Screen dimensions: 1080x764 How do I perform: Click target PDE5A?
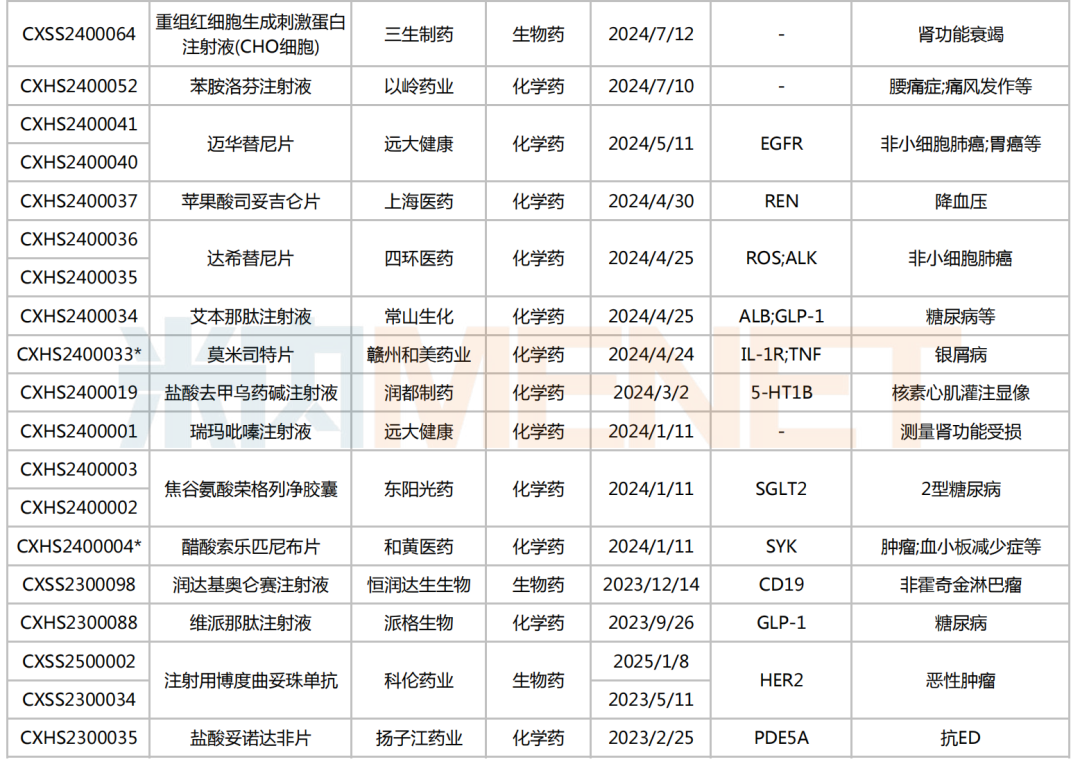[781, 738]
